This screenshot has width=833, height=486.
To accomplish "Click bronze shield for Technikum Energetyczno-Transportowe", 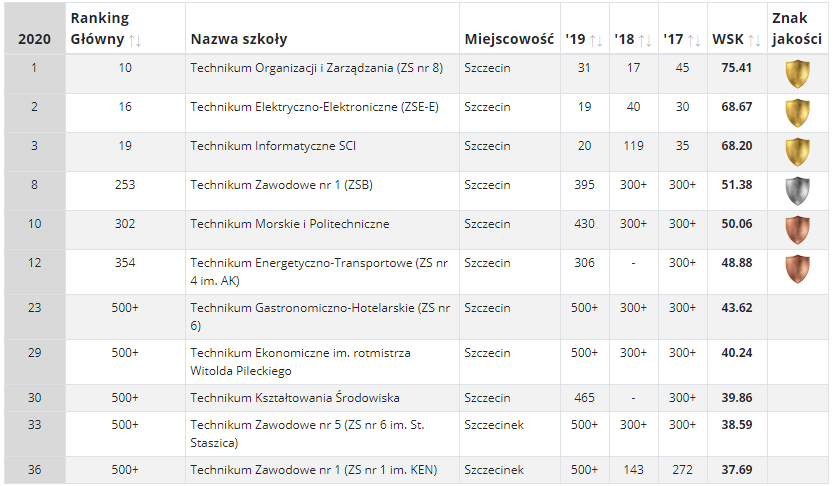I will point(797,269).
